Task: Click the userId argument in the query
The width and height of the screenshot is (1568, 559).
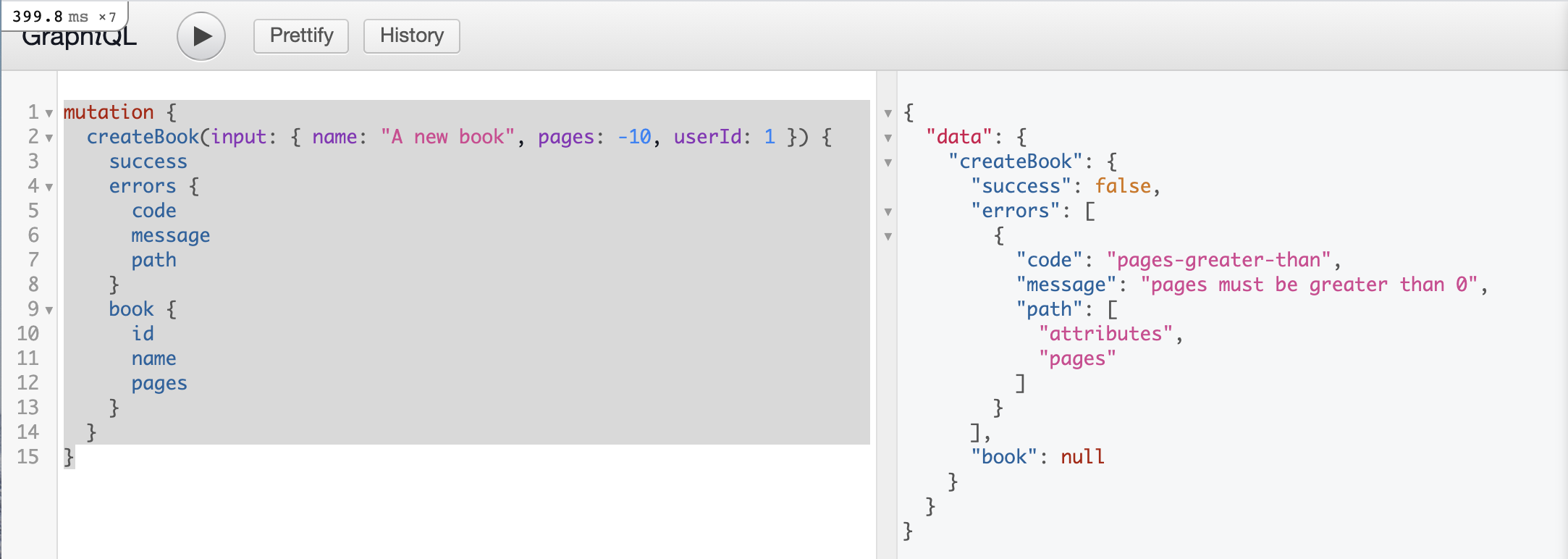Action: (x=707, y=137)
